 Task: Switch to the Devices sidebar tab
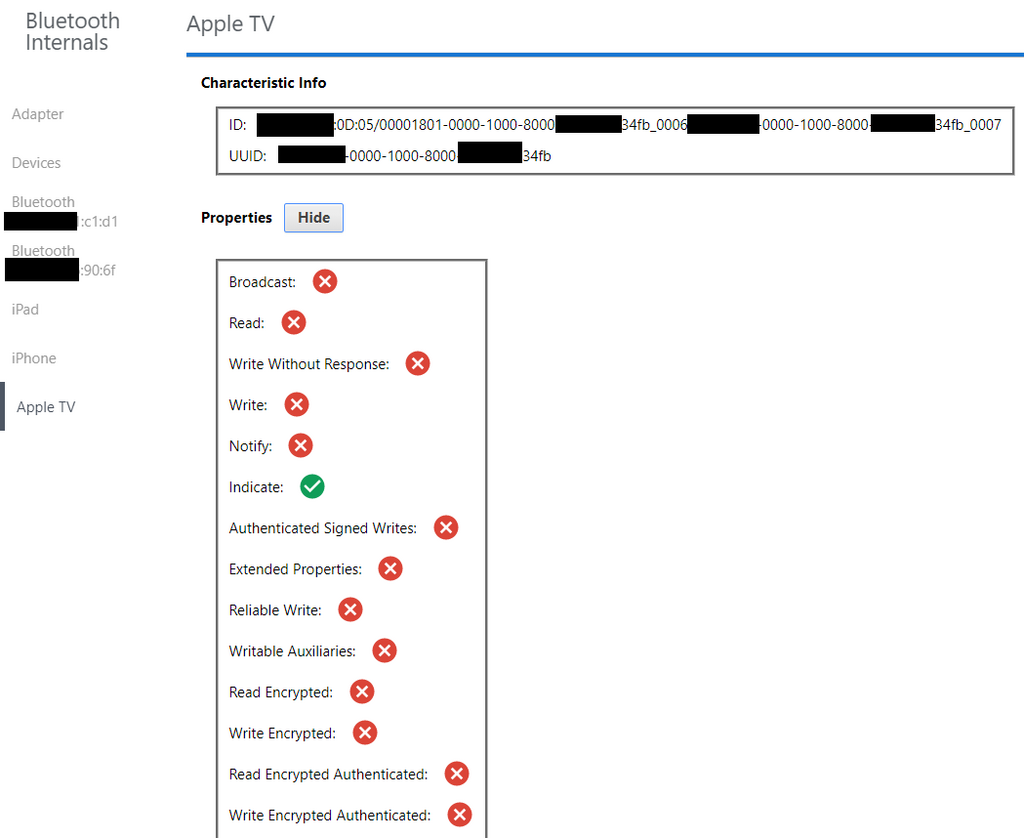pyautogui.click(x=36, y=163)
